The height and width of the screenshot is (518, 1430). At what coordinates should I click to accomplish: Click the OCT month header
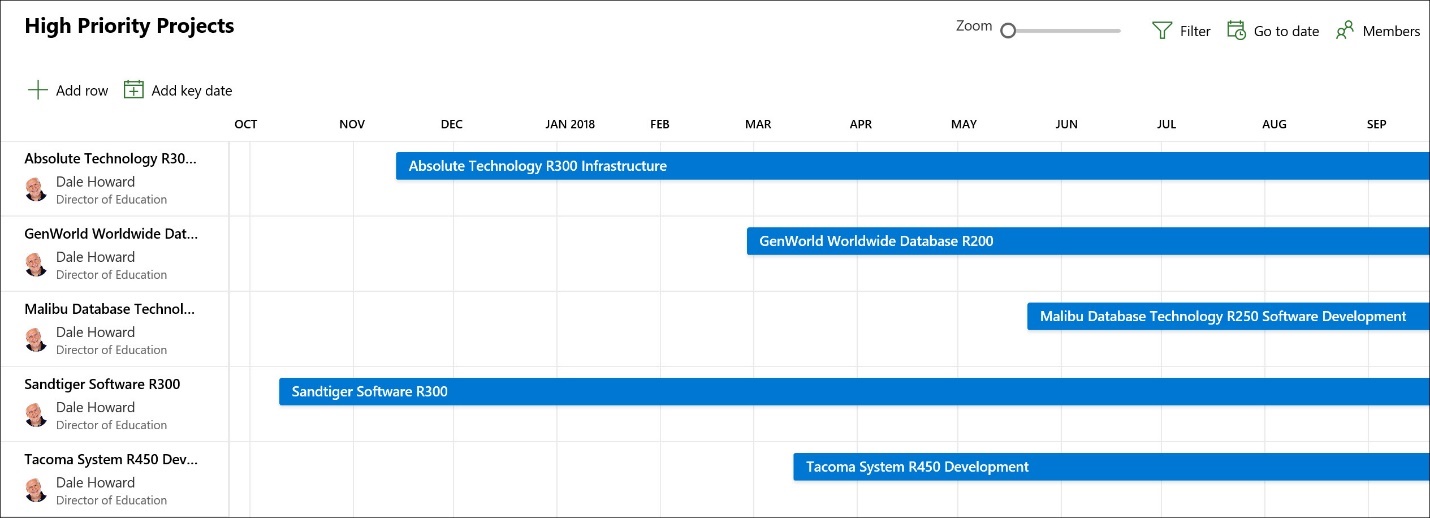(x=246, y=125)
